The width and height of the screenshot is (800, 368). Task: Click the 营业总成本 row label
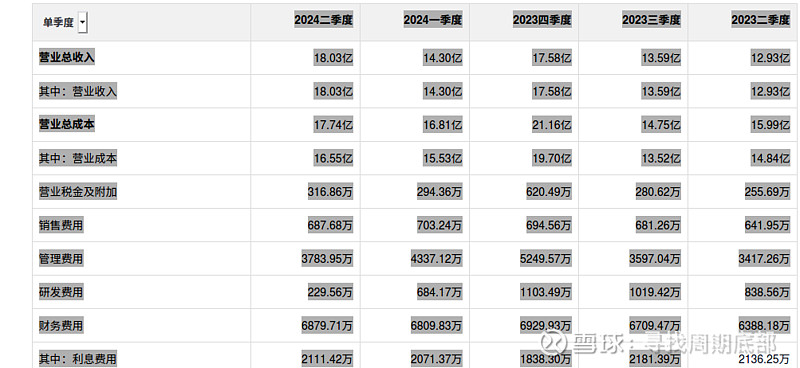click(x=67, y=124)
